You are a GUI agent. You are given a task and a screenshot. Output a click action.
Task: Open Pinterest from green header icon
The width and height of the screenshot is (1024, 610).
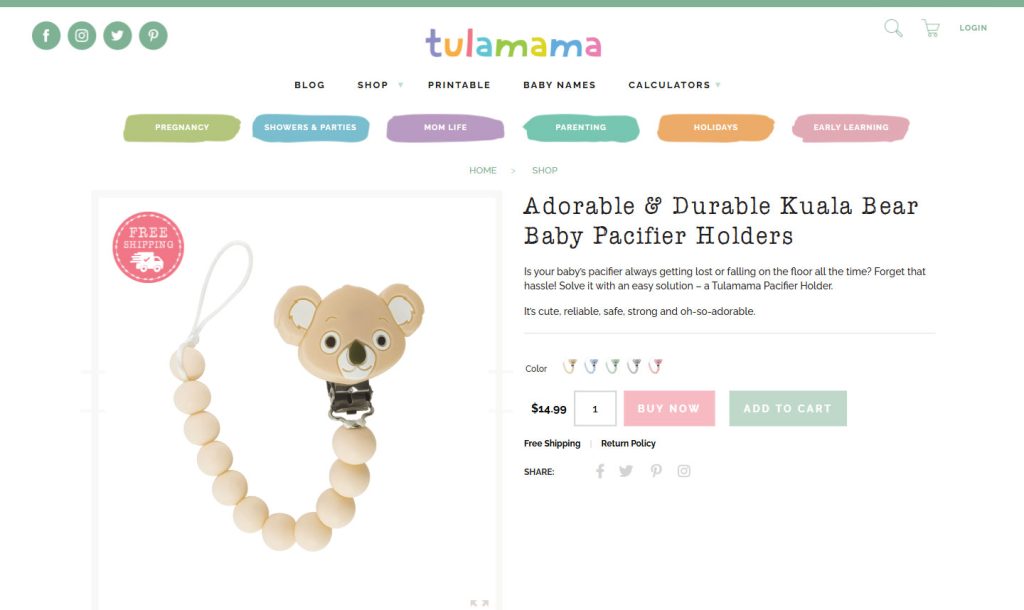(153, 35)
